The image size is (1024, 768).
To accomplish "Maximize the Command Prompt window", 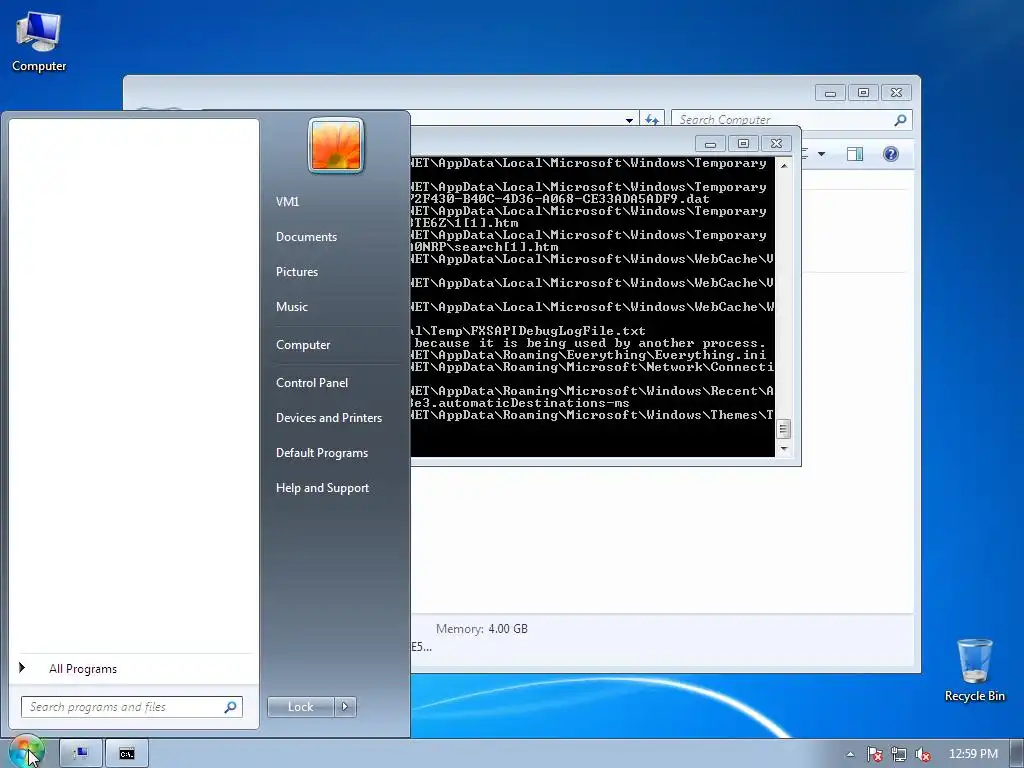I will (743, 144).
